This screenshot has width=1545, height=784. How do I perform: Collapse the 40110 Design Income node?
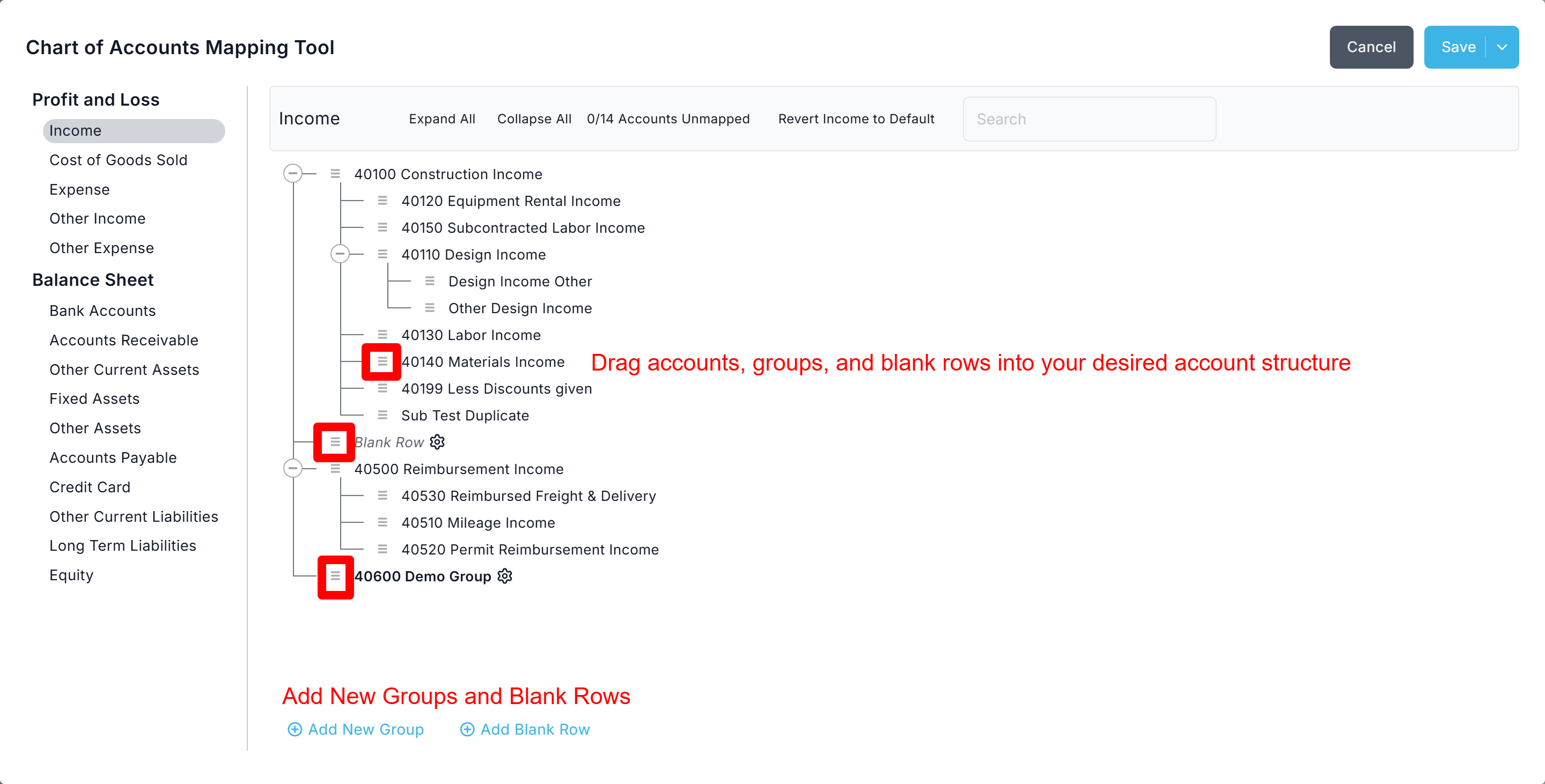tap(340, 254)
